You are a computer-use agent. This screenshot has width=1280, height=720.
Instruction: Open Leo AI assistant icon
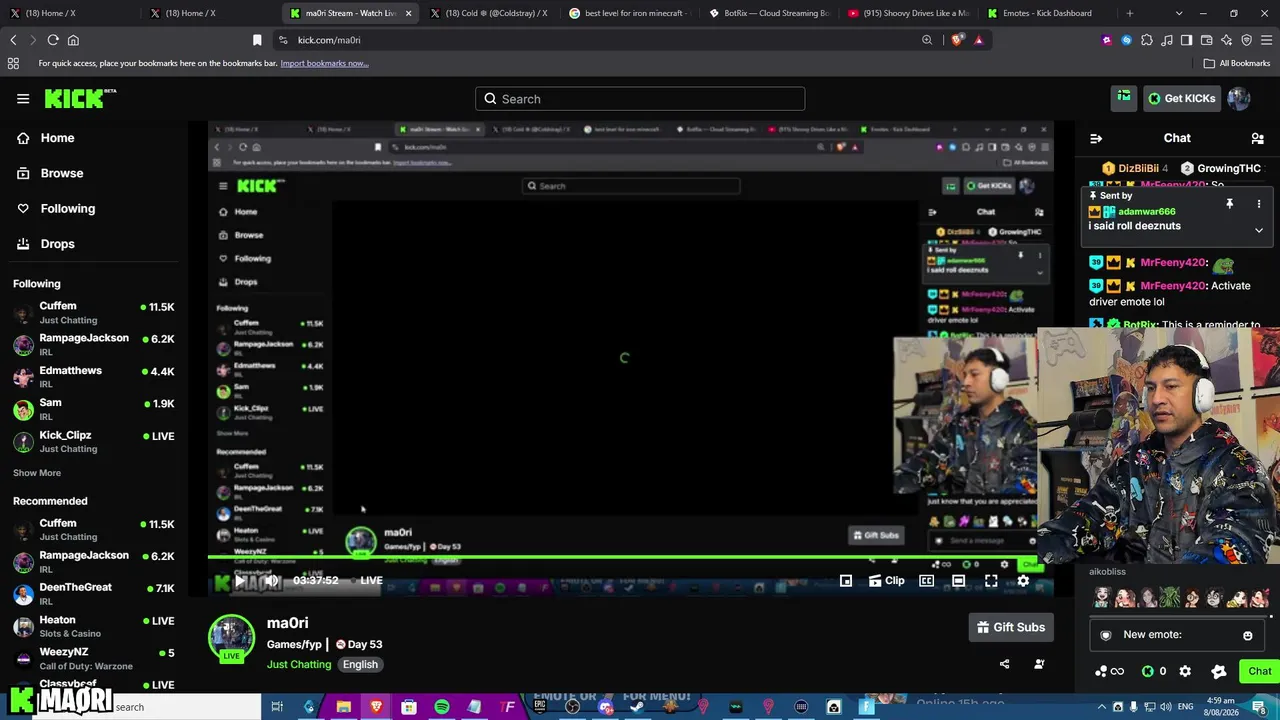point(1226,40)
